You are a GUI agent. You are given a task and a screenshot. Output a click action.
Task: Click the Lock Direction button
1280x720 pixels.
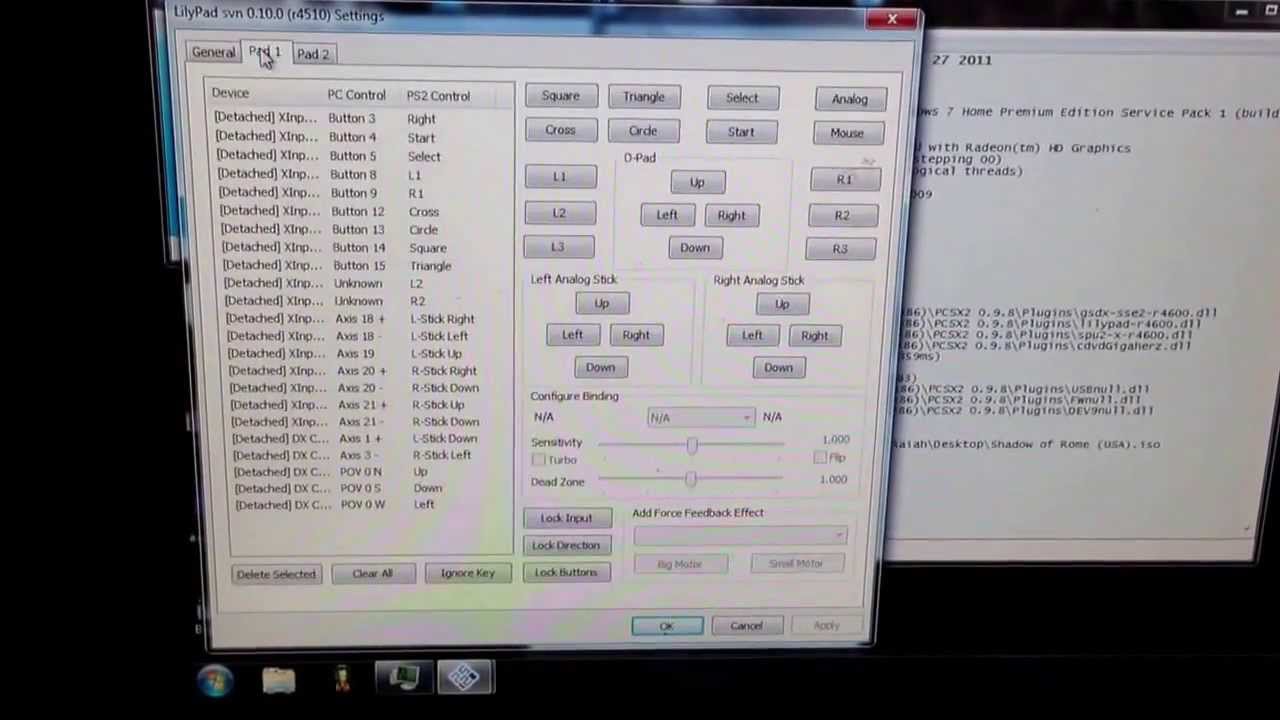coord(566,545)
